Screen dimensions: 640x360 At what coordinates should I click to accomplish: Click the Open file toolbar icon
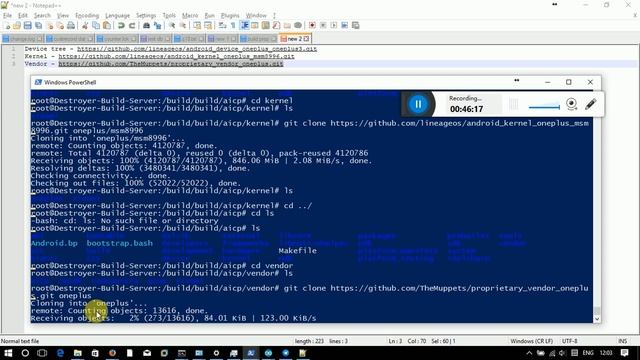(17, 25)
